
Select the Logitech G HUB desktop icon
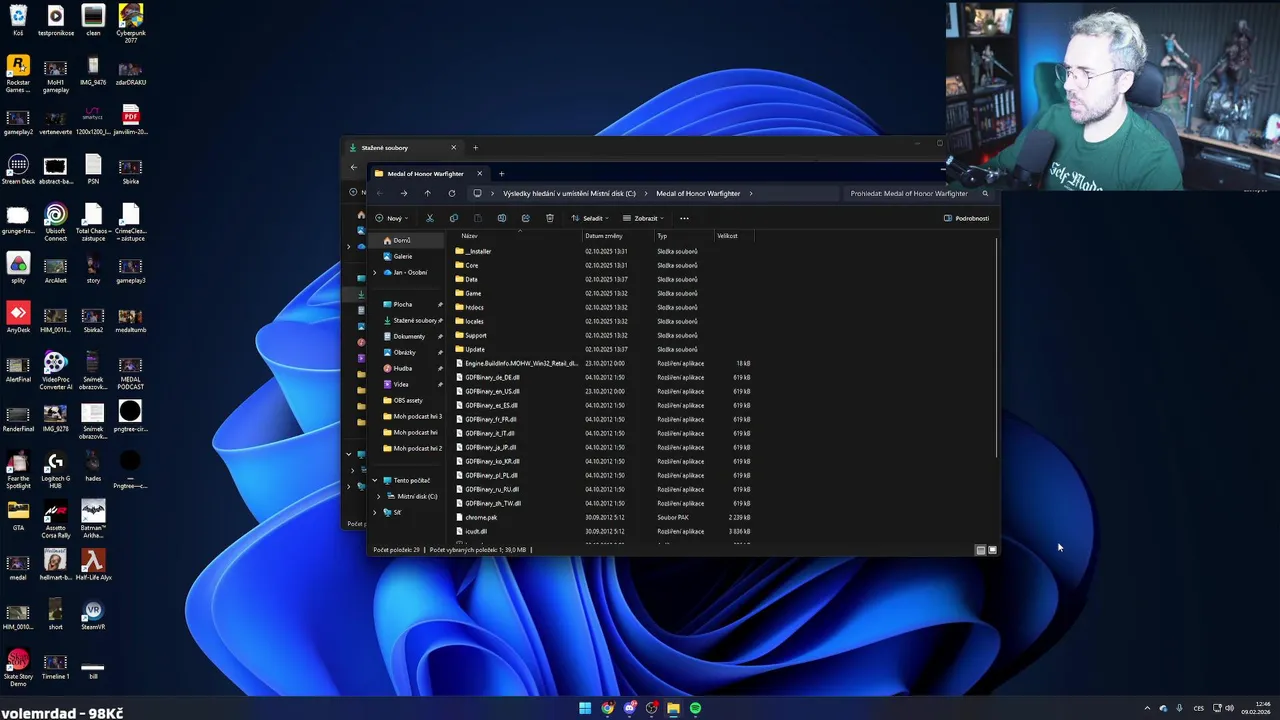(56, 470)
